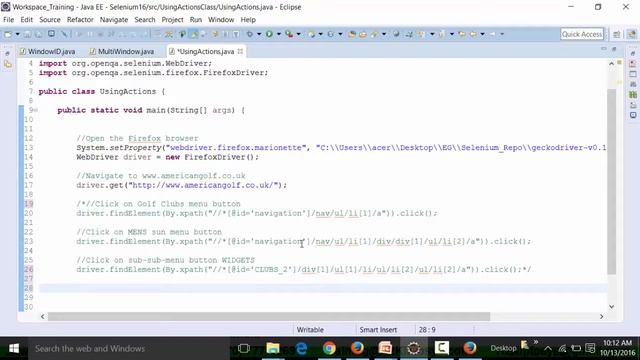Click the vertical scrollbar down arrow in editor
Viewport: 640px width, 360px height.
[x=611, y=307]
